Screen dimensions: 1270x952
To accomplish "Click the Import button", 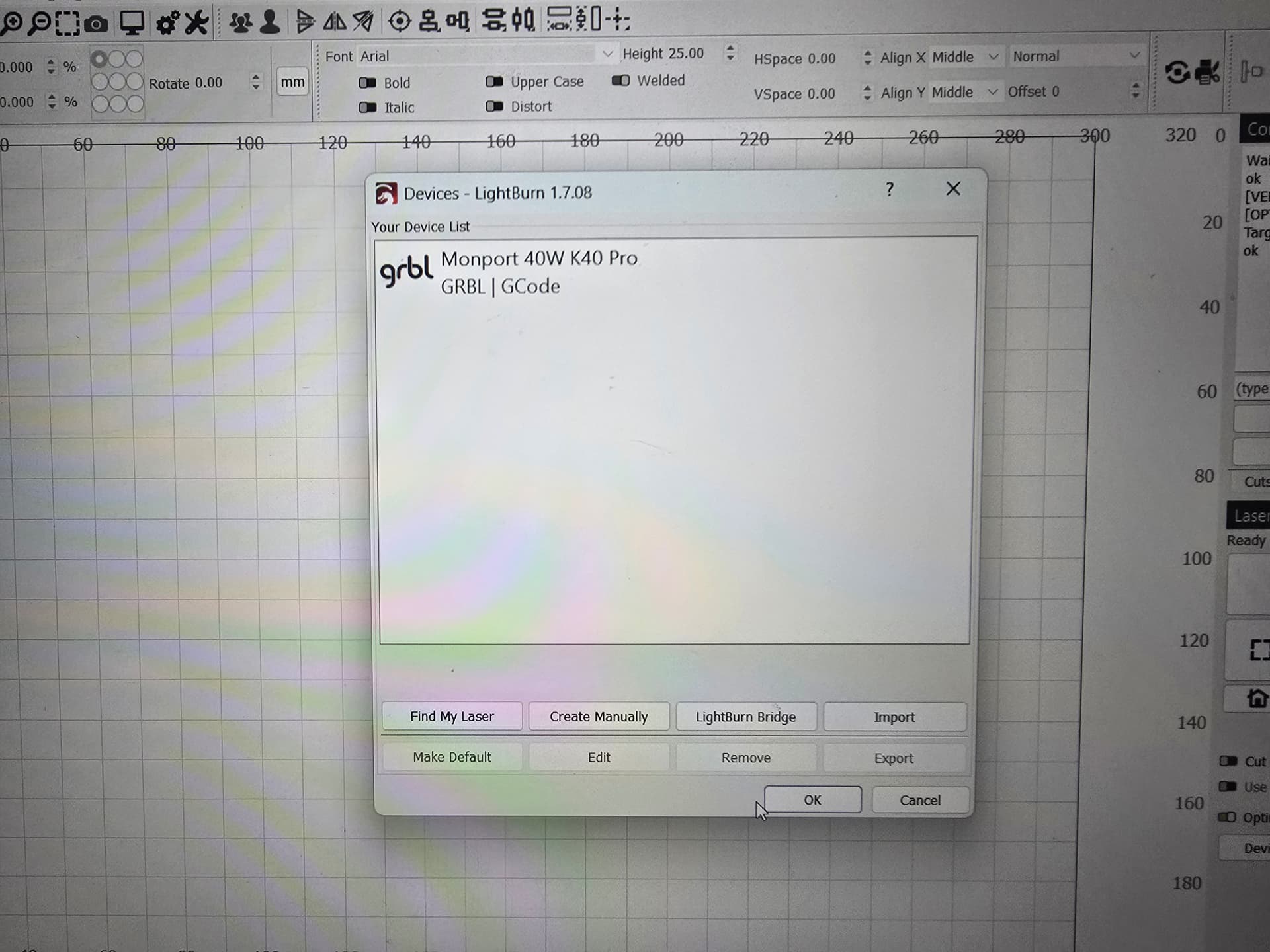I will 894,717.
